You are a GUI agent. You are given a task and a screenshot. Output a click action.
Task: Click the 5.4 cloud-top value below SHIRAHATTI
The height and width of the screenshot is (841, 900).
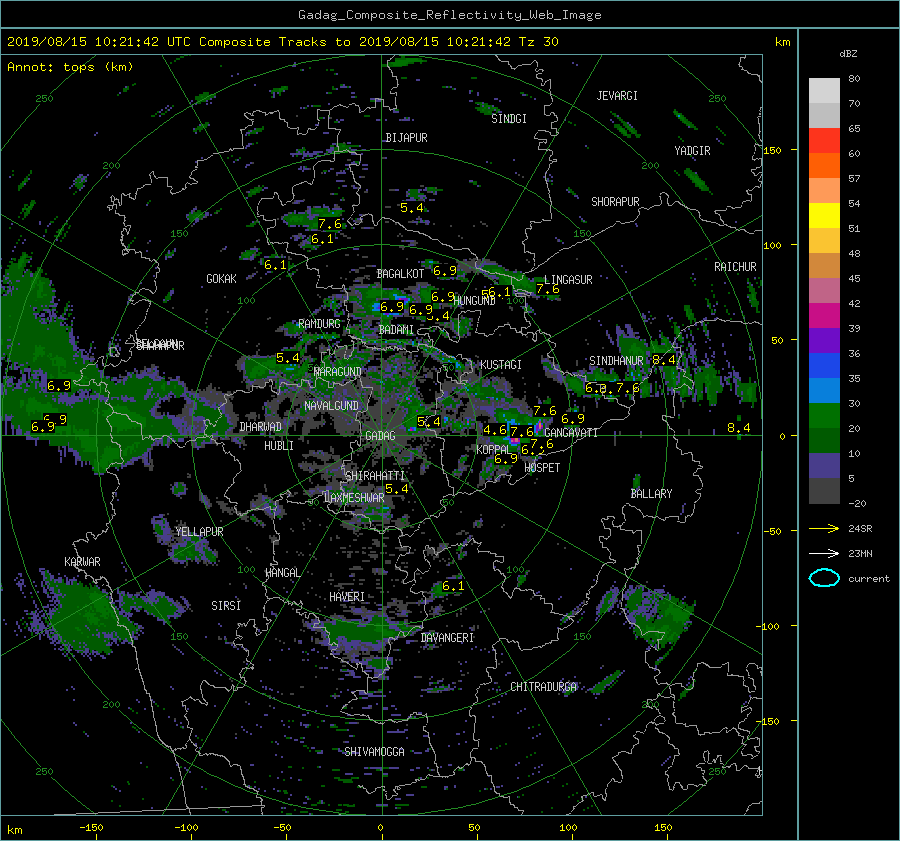tap(397, 489)
